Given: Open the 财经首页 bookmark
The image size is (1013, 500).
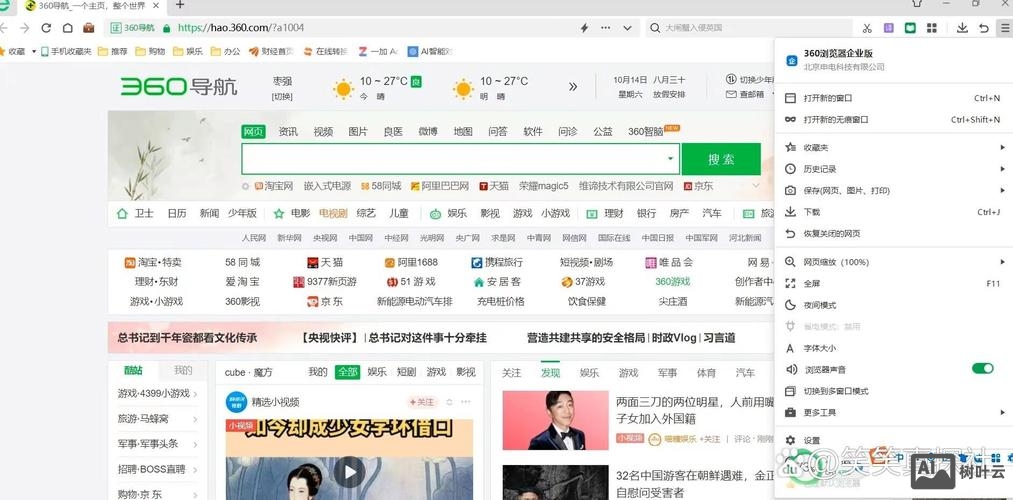Looking at the screenshot, I should tap(271, 51).
